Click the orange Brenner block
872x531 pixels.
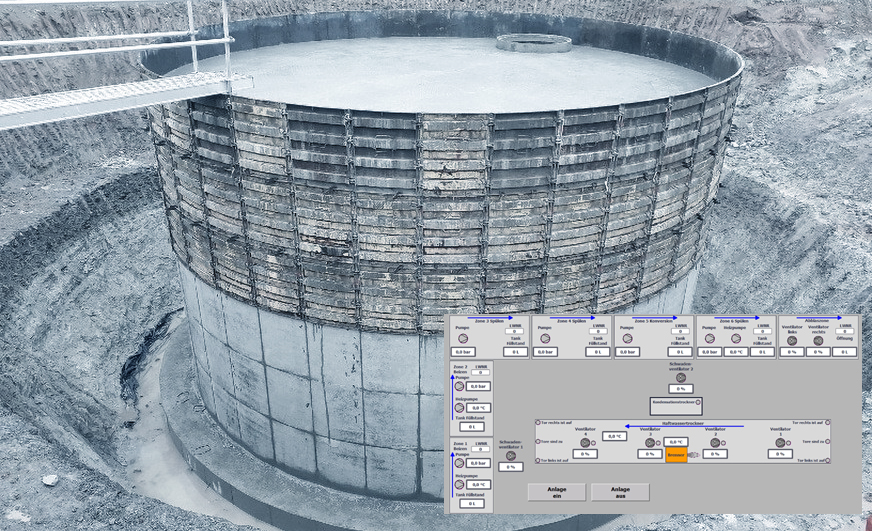676,455
